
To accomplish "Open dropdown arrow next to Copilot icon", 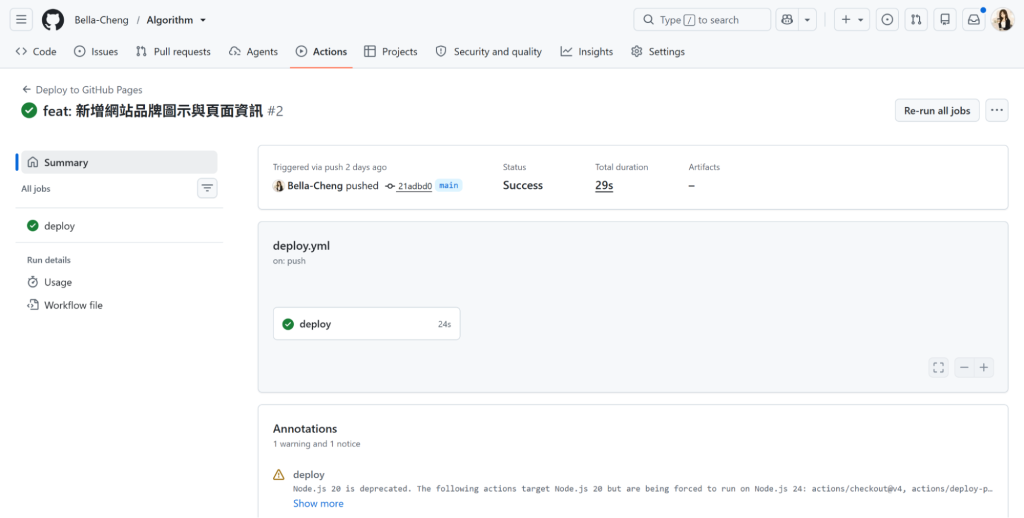I will (x=807, y=20).
